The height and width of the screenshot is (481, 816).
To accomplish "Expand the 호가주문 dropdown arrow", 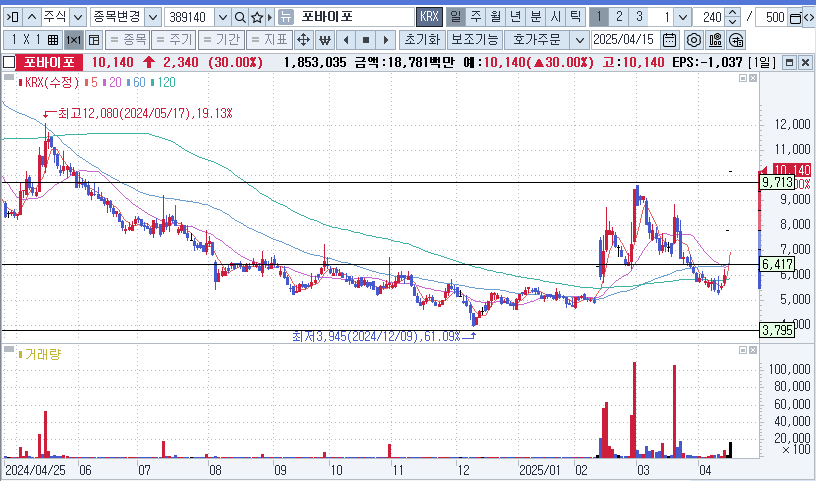I will [x=579, y=40].
